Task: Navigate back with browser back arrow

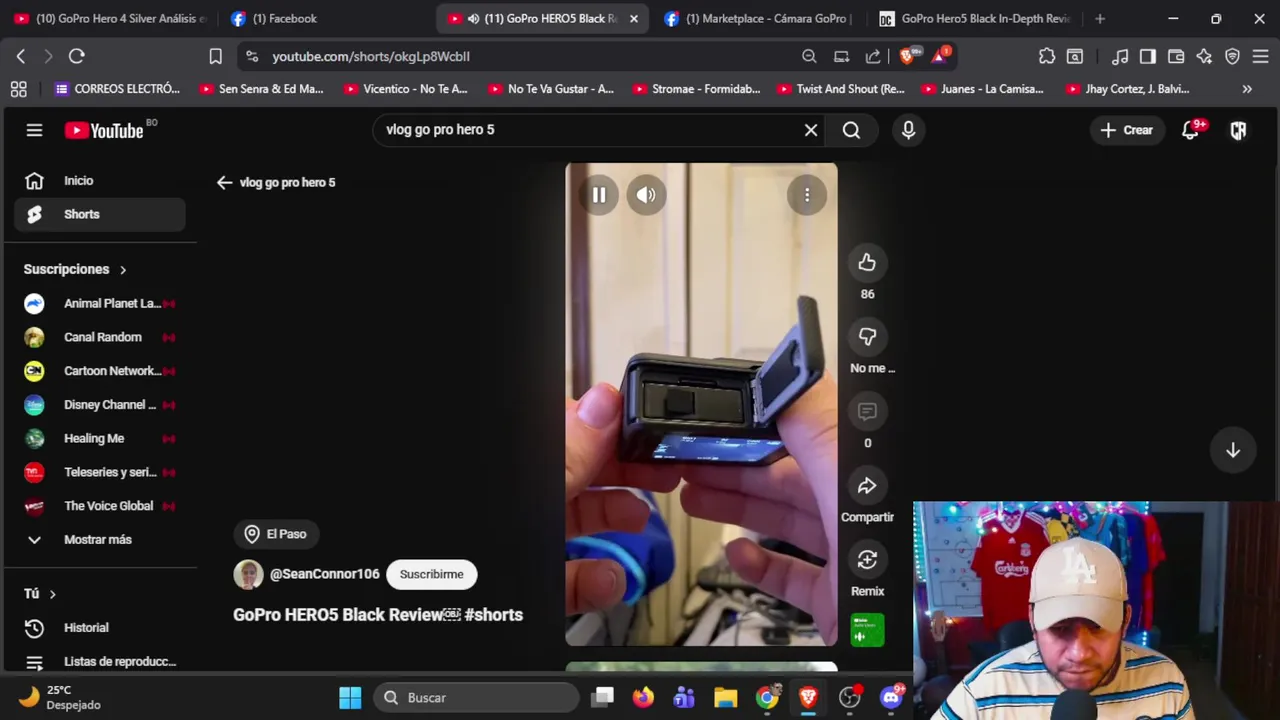Action: (x=21, y=56)
